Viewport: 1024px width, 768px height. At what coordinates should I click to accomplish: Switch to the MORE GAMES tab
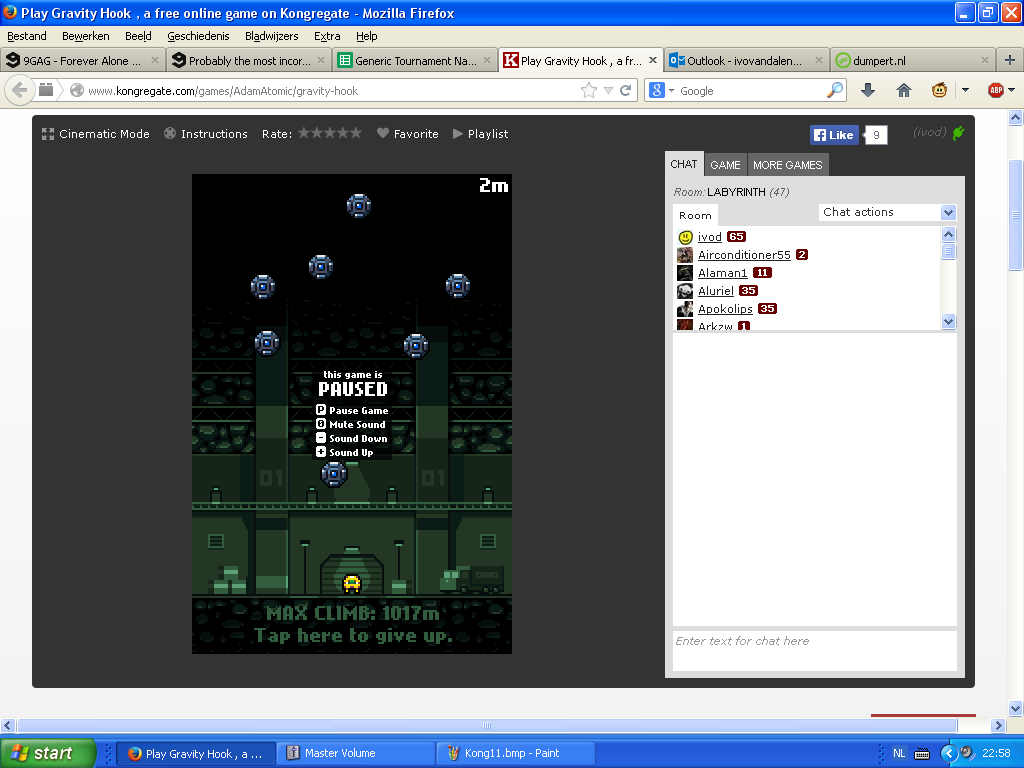[788, 165]
